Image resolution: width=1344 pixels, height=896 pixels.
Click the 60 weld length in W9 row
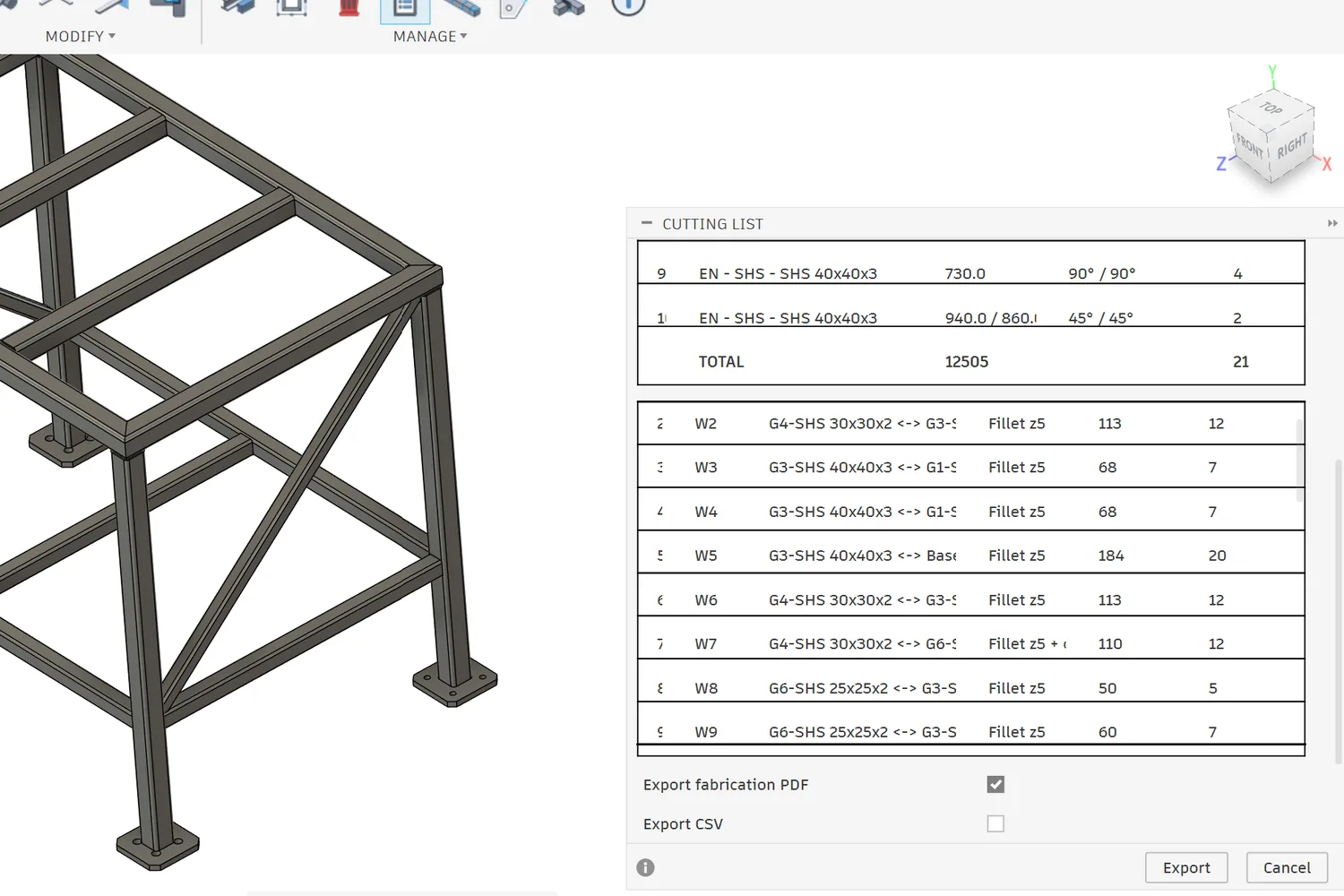click(1107, 732)
